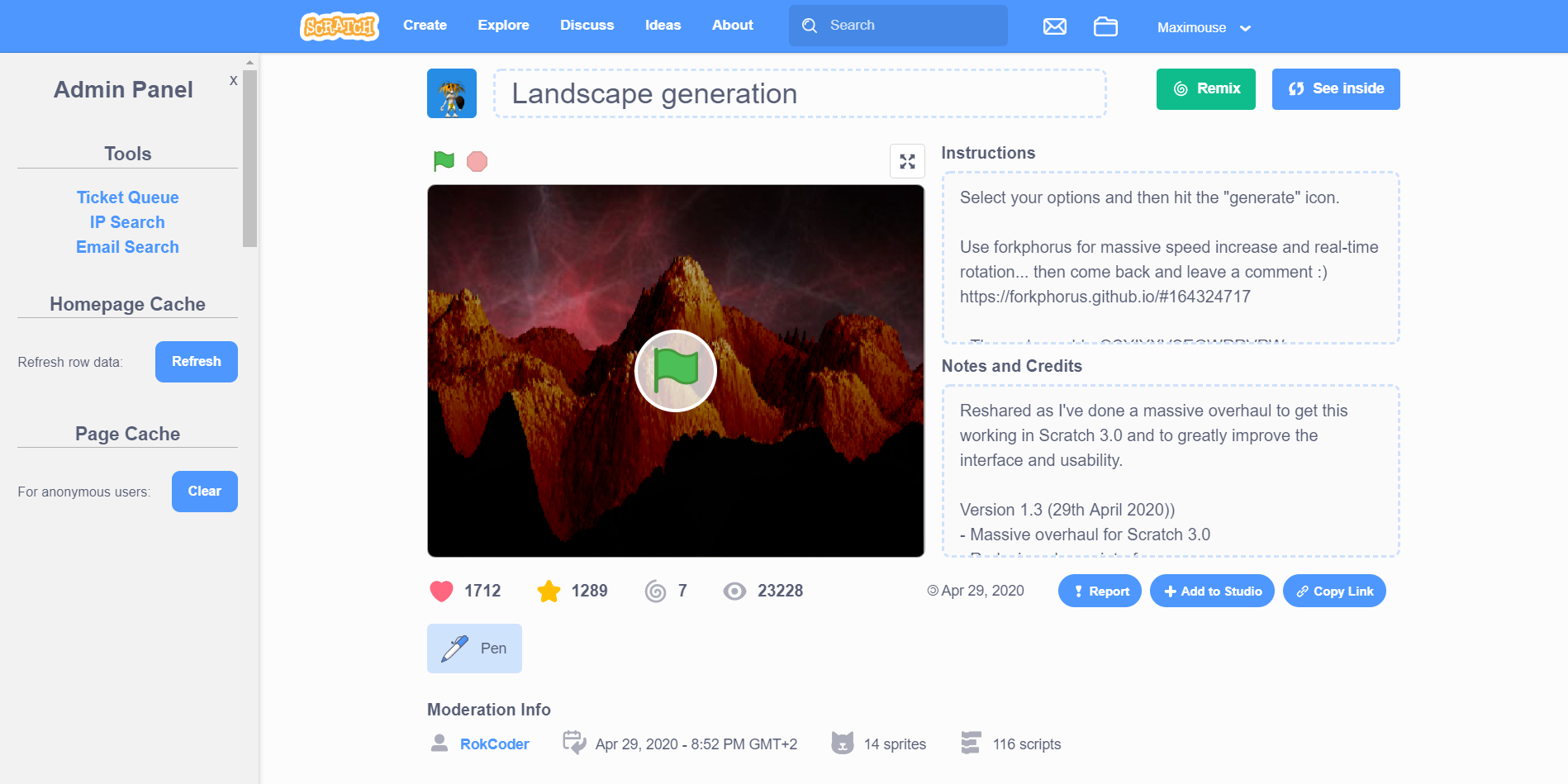Open the Create menu item

point(425,26)
